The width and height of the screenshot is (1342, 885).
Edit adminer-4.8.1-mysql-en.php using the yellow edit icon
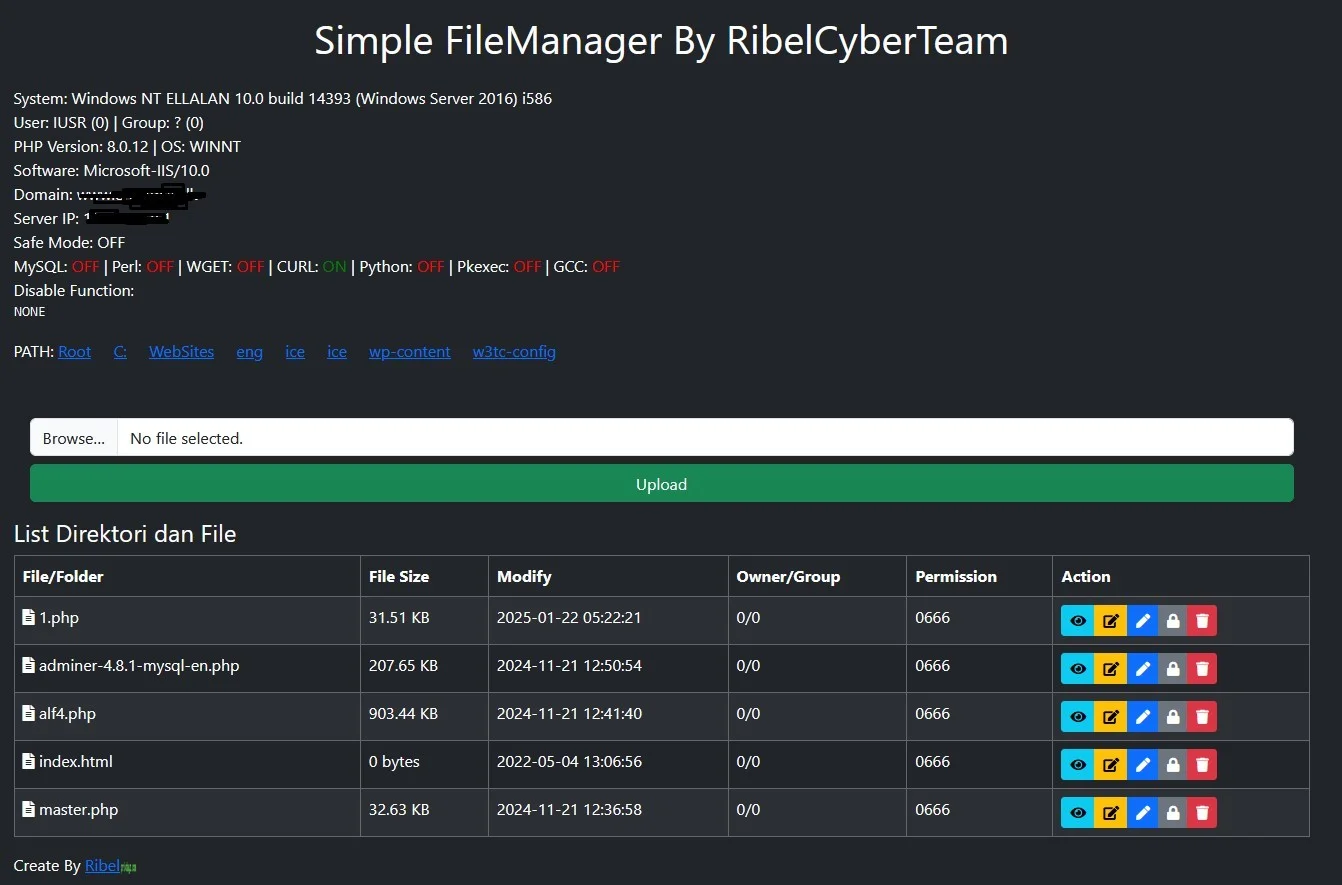1111,668
